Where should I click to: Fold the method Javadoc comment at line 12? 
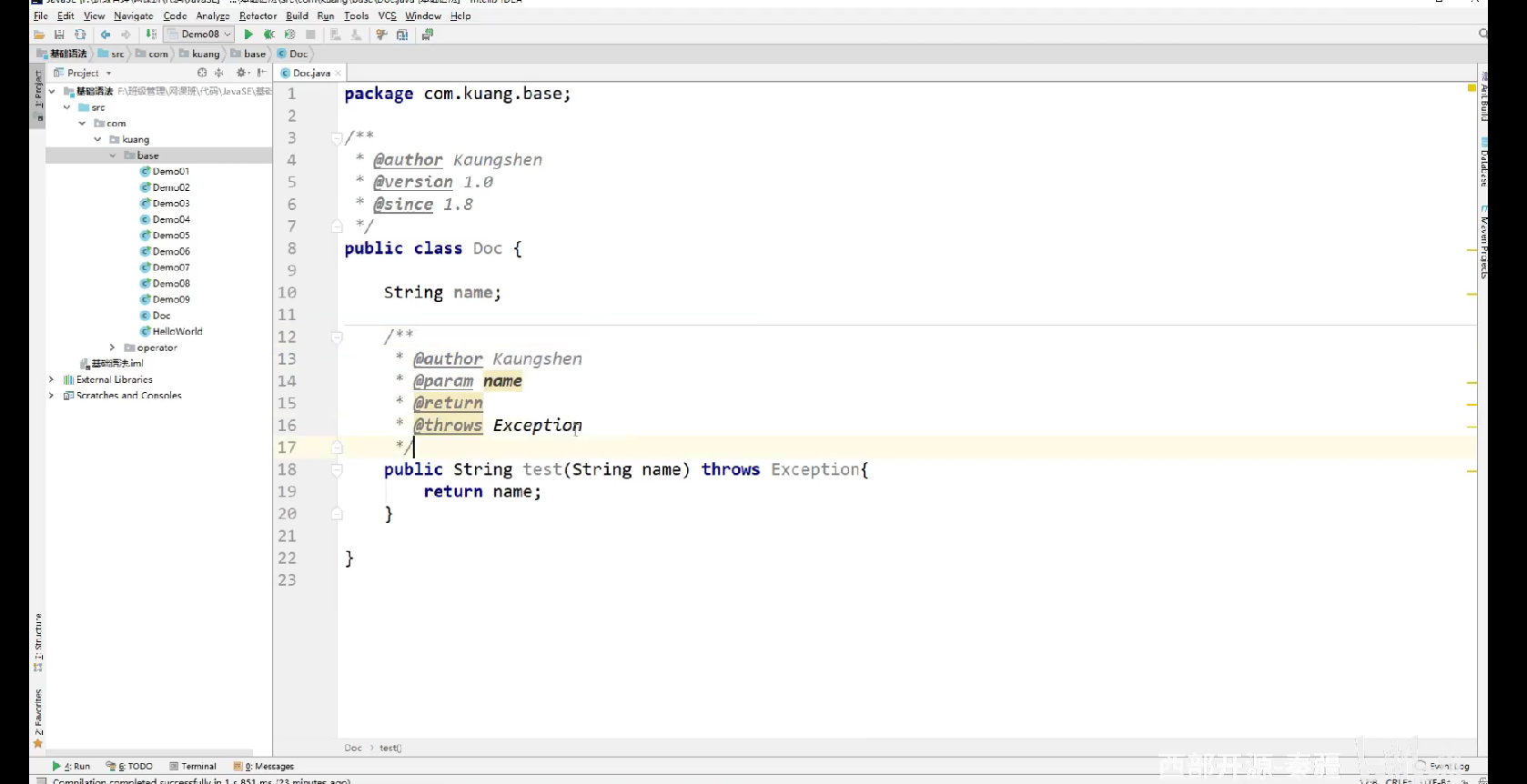(x=337, y=337)
